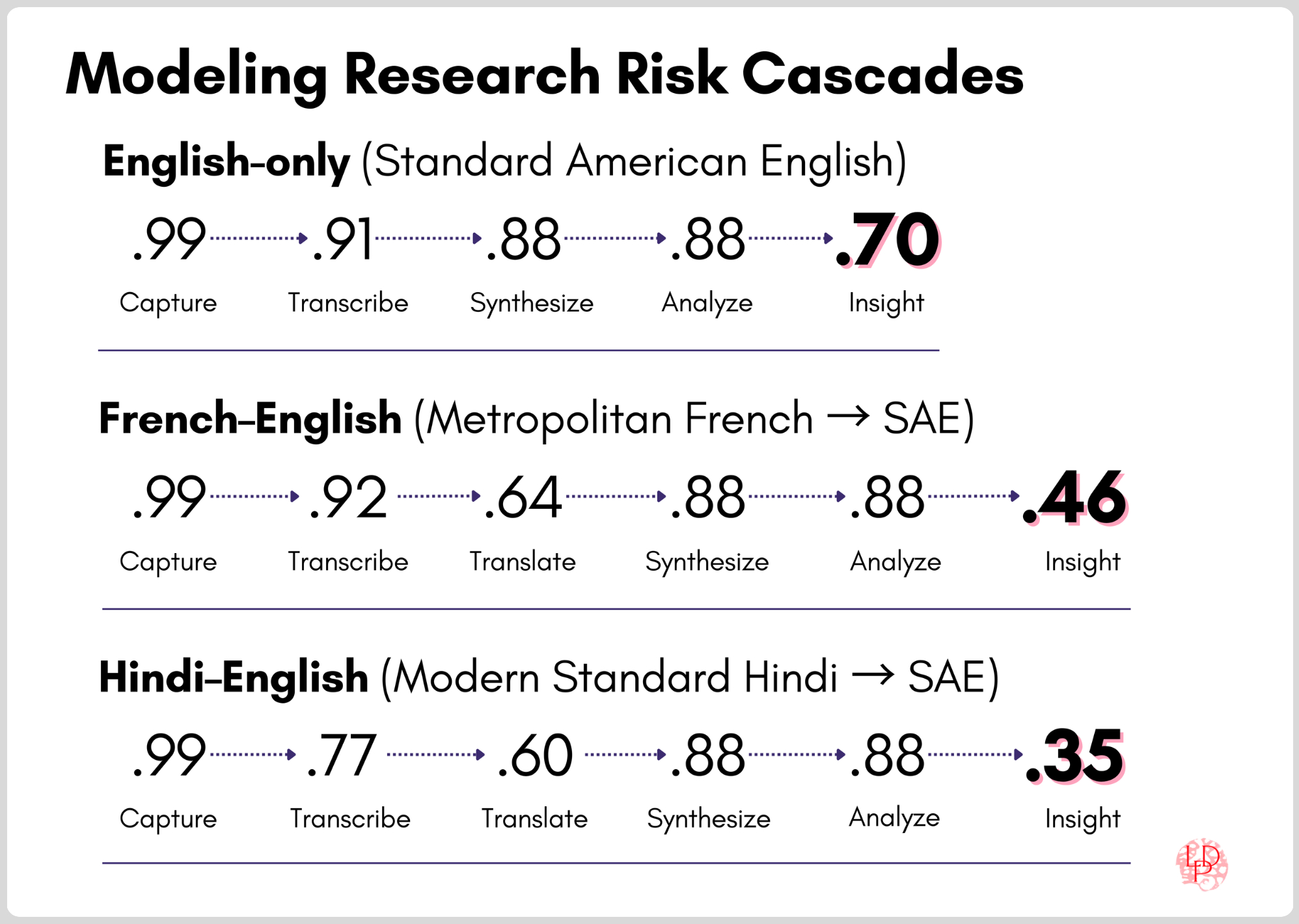Click the dotted arrow pointing to .46
This screenshot has height=924, width=1299.
[974, 496]
